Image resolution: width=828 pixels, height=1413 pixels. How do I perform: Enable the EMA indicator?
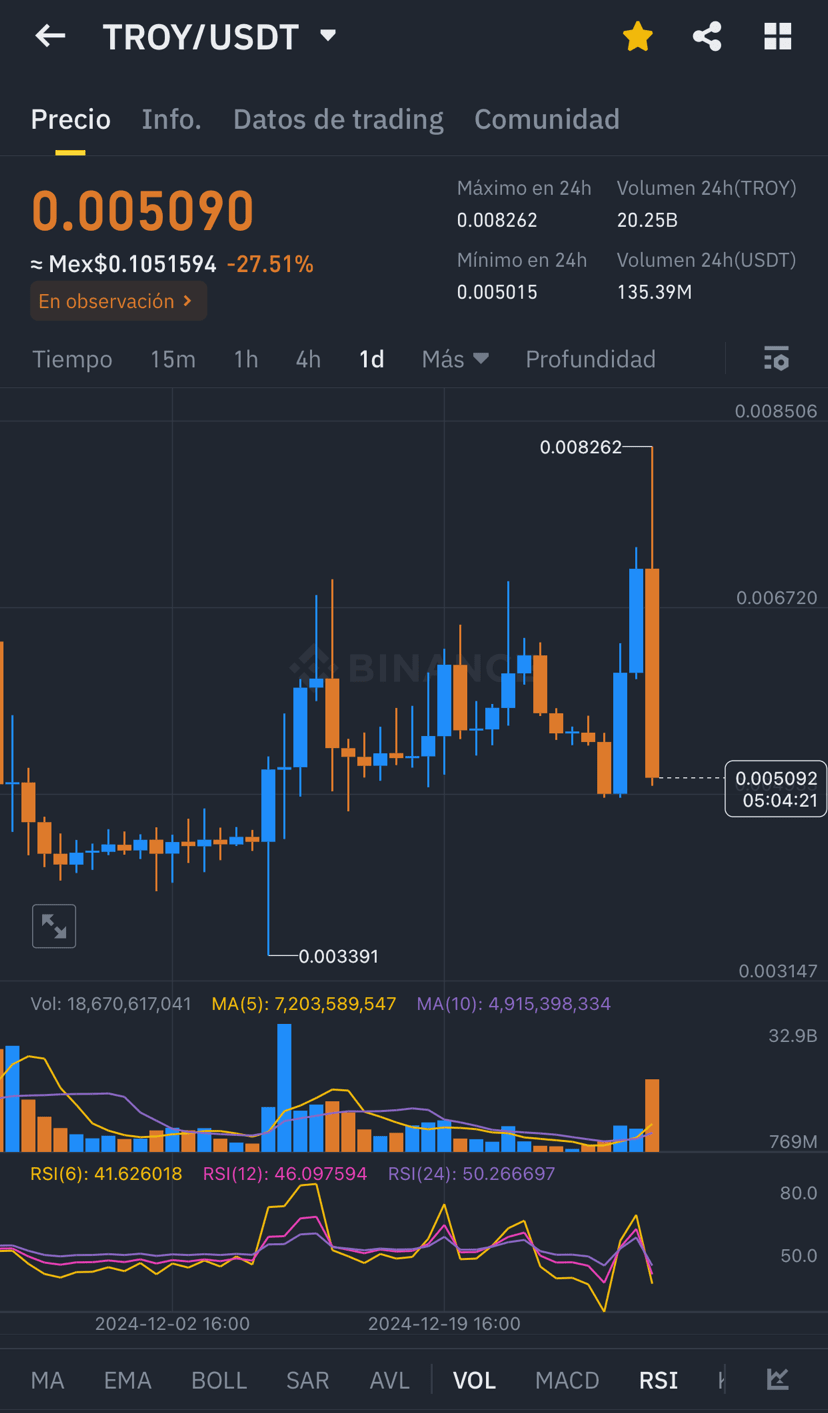click(x=127, y=1380)
